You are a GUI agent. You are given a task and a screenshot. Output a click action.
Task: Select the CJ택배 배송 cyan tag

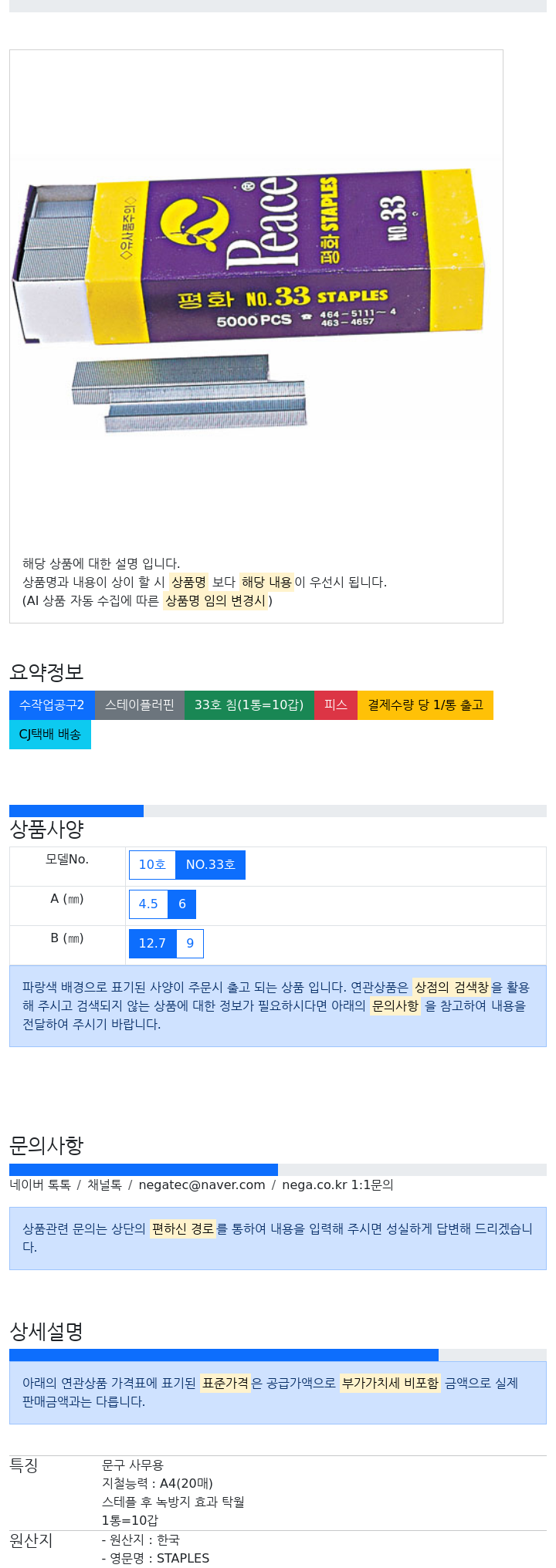point(50,735)
